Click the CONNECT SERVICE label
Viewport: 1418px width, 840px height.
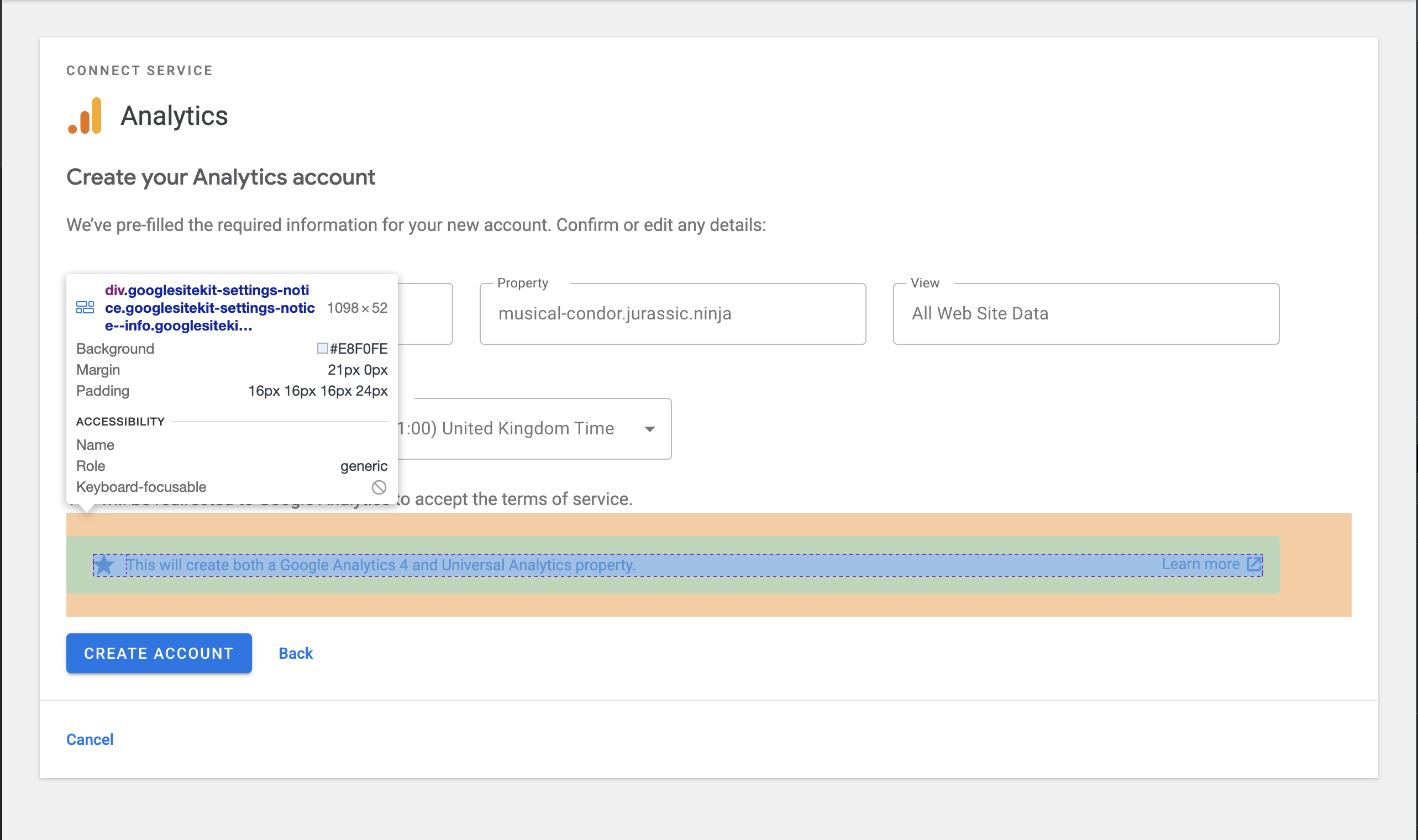(x=140, y=71)
